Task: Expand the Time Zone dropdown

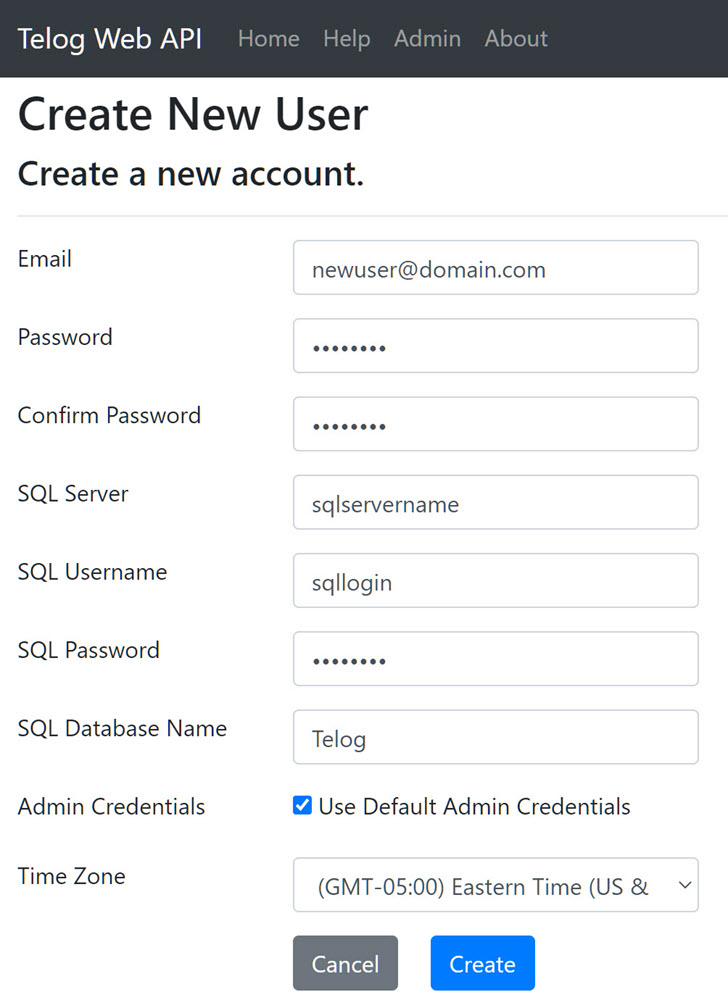Action: pos(495,885)
